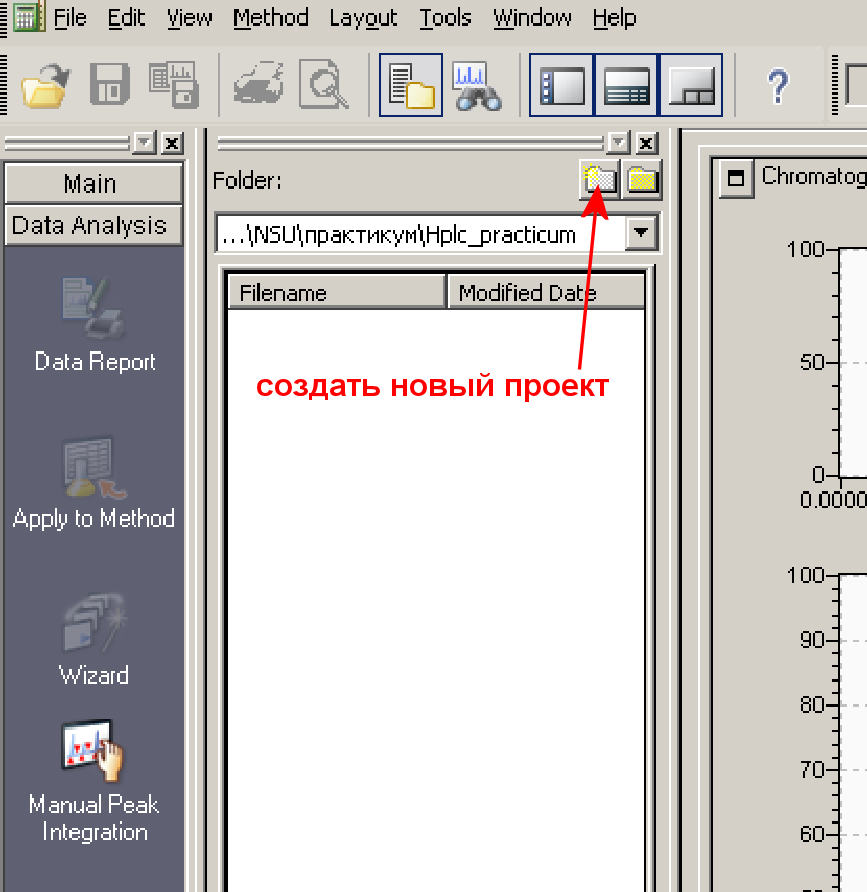Click the application calculator icon in menu bar
Viewport: 867px width, 892px height.
tap(27, 17)
